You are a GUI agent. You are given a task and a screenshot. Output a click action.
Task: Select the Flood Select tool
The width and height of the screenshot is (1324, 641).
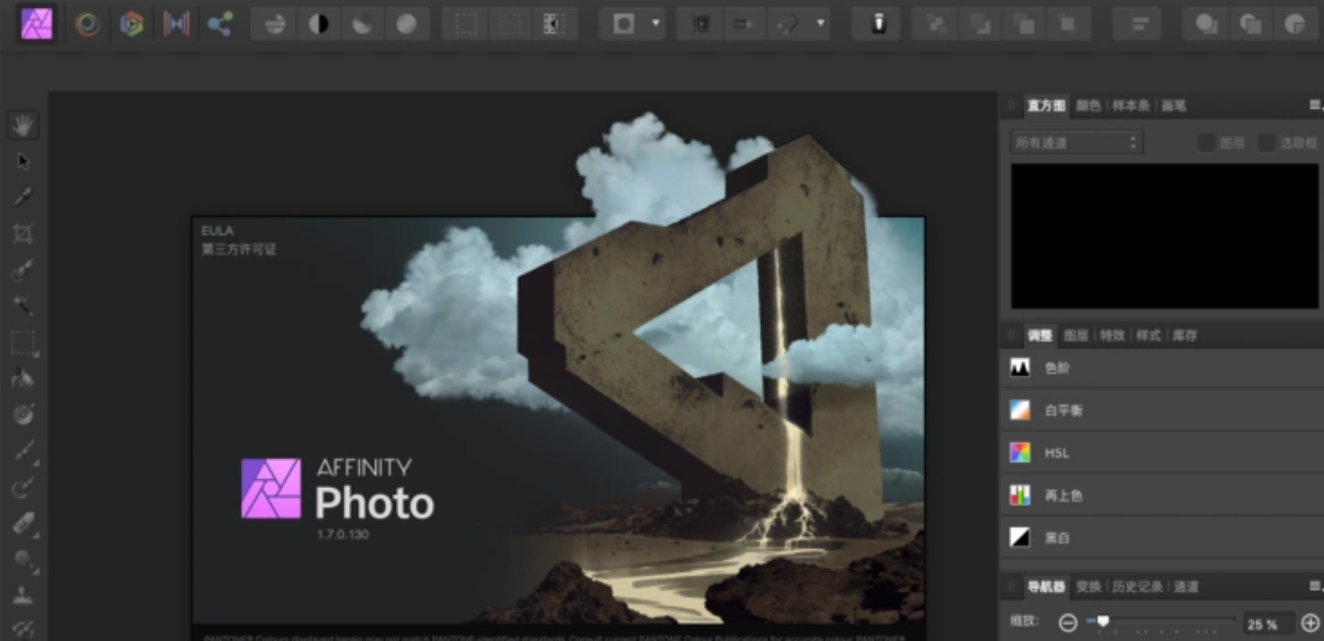[23, 306]
